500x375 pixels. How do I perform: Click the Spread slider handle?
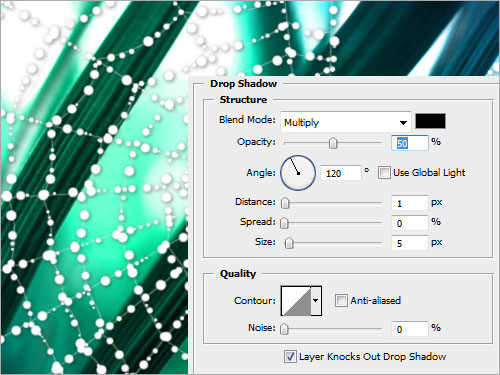point(284,223)
